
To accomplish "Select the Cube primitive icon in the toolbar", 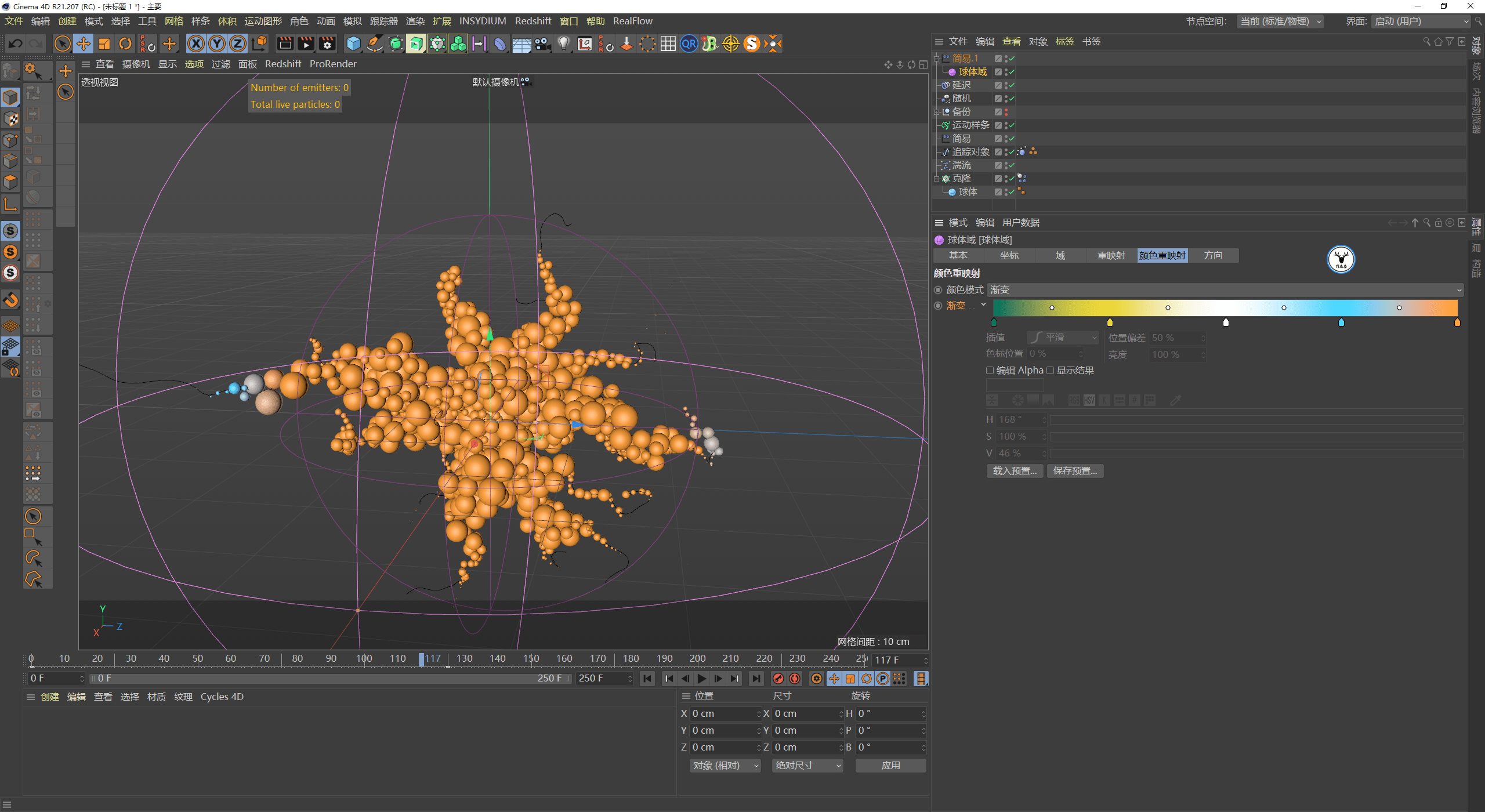I will coord(353,43).
